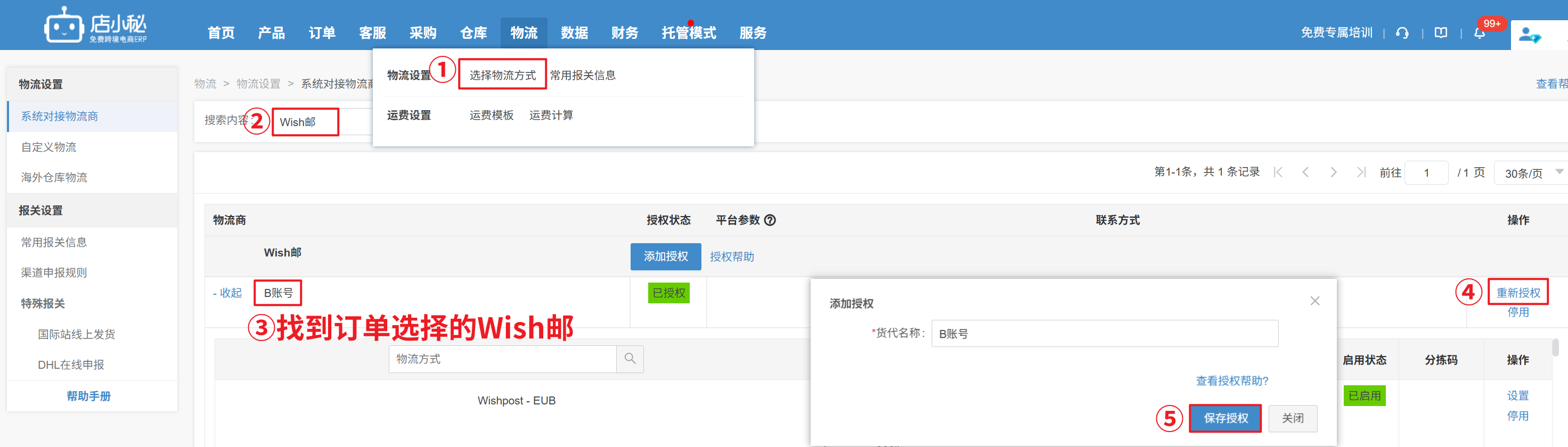
Task: Click the 重新授权 link
Action: [1517, 293]
